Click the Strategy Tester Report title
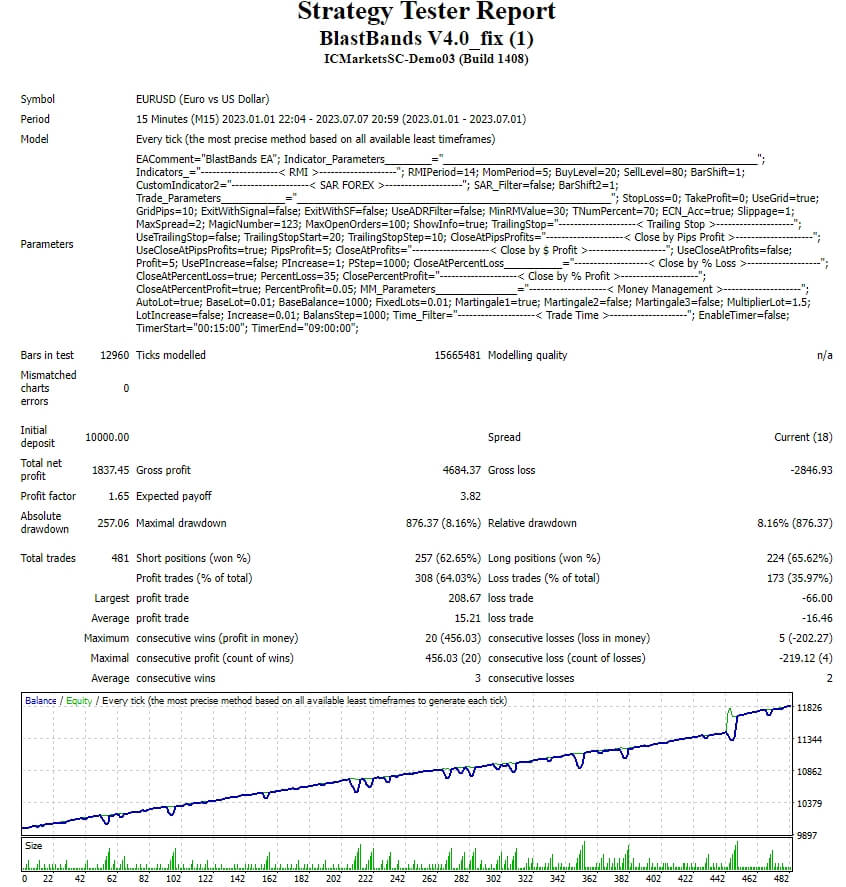Viewport: 846px width, 887px height. pos(426,13)
